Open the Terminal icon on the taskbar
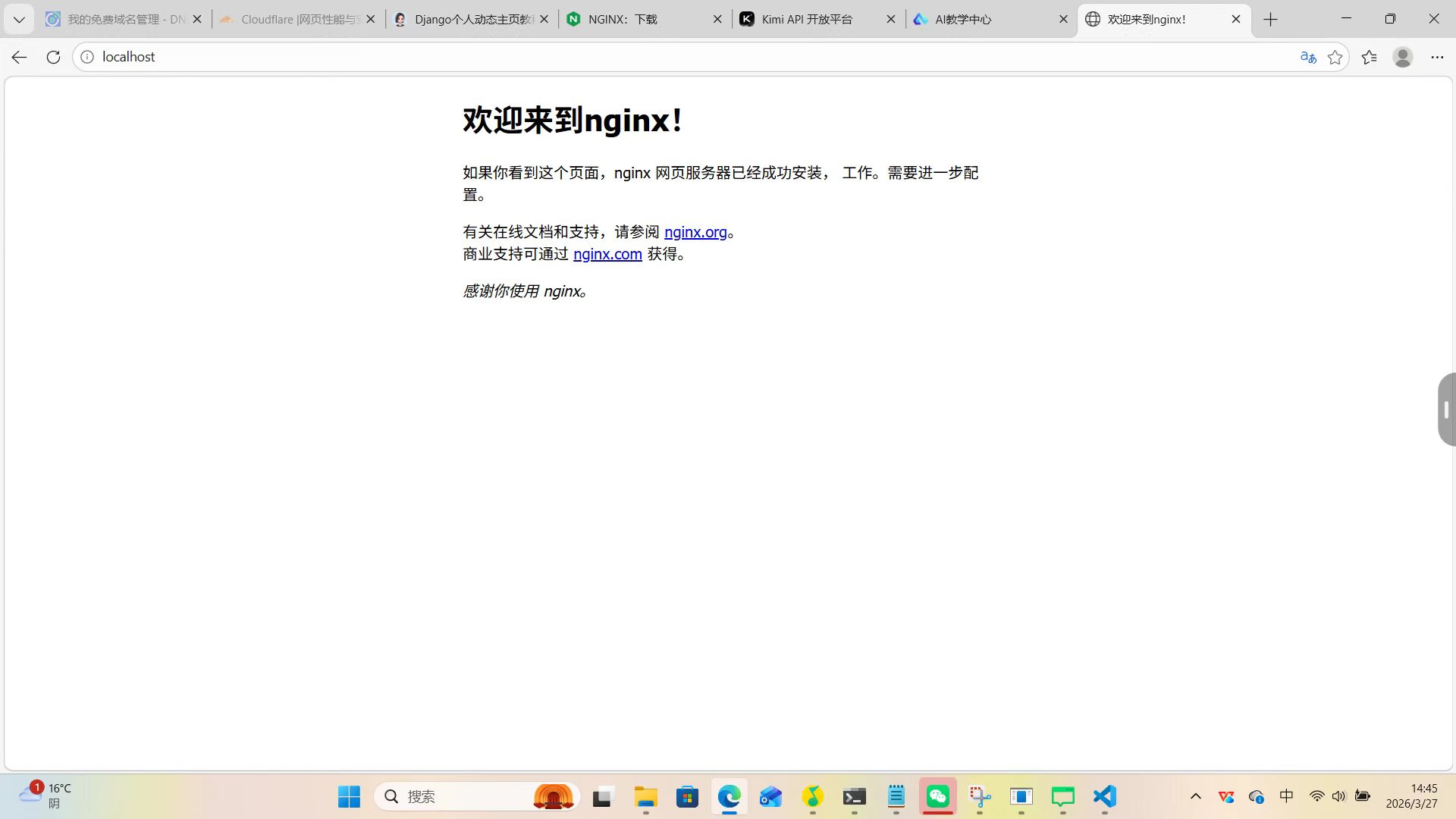The height and width of the screenshot is (819, 1456). pyautogui.click(x=855, y=796)
